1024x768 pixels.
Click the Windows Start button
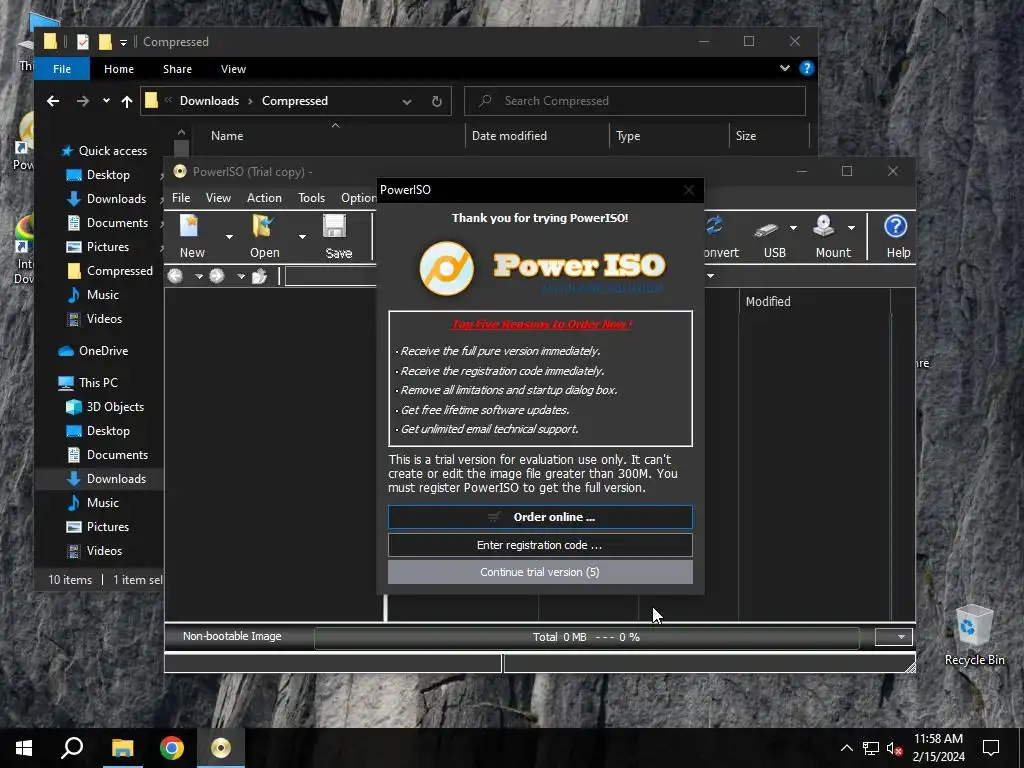point(24,748)
